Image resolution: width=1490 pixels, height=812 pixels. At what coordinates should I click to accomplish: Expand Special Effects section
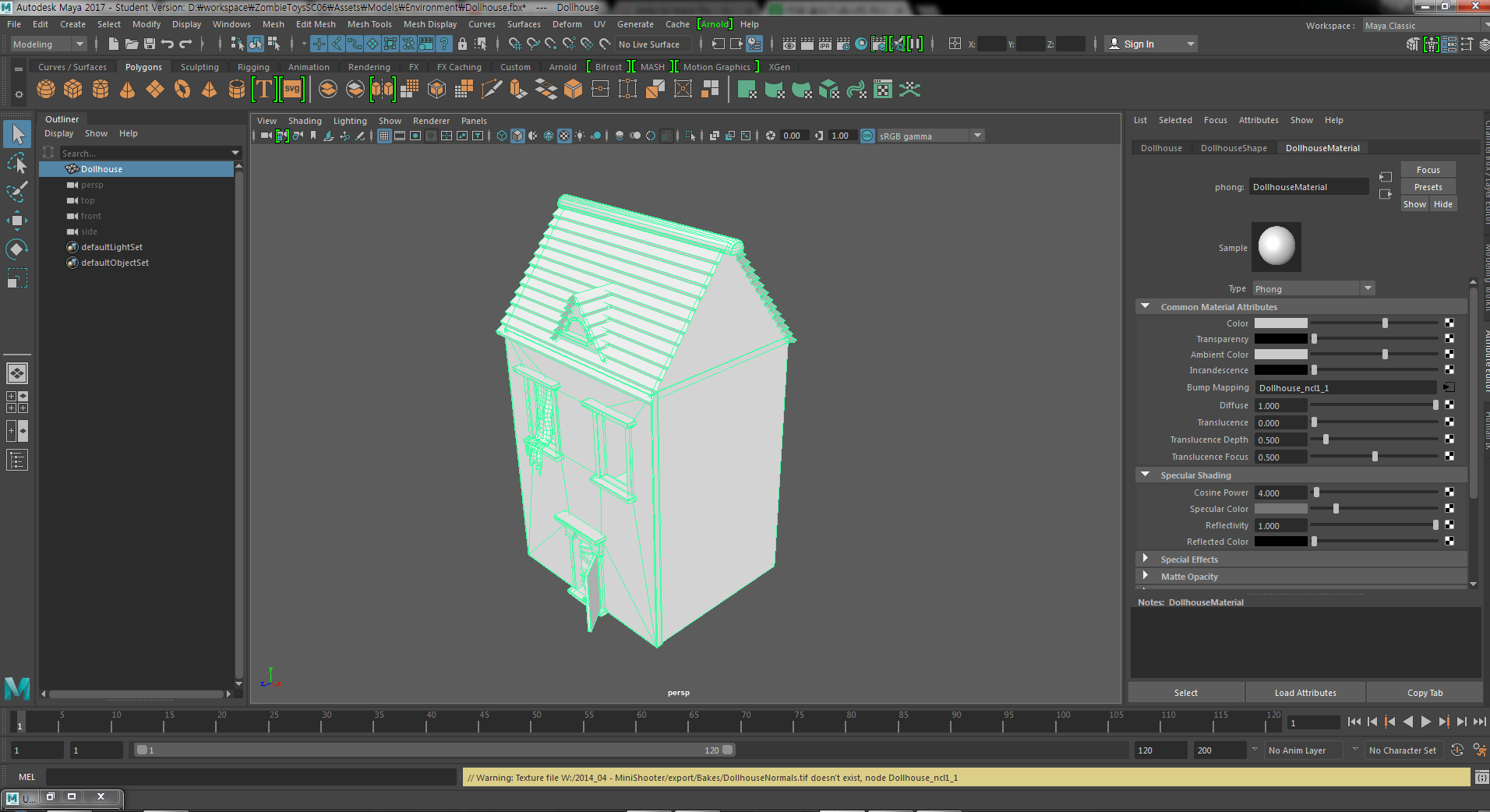pyautogui.click(x=1146, y=559)
